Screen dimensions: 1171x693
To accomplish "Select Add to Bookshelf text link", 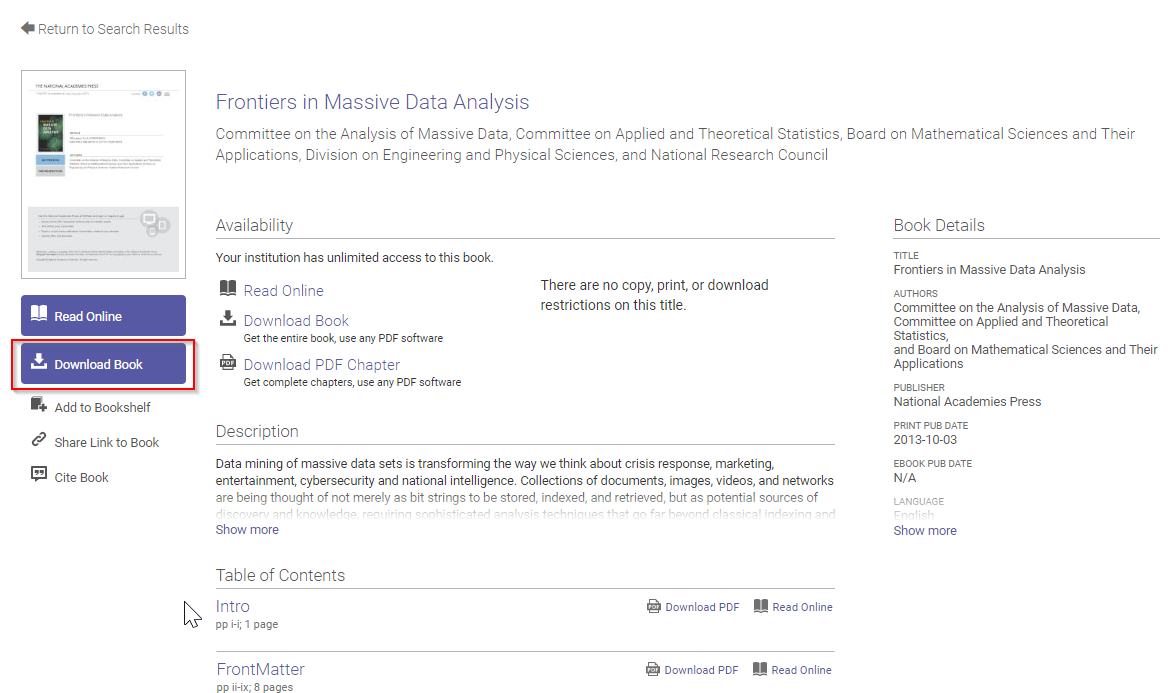I will 102,407.
